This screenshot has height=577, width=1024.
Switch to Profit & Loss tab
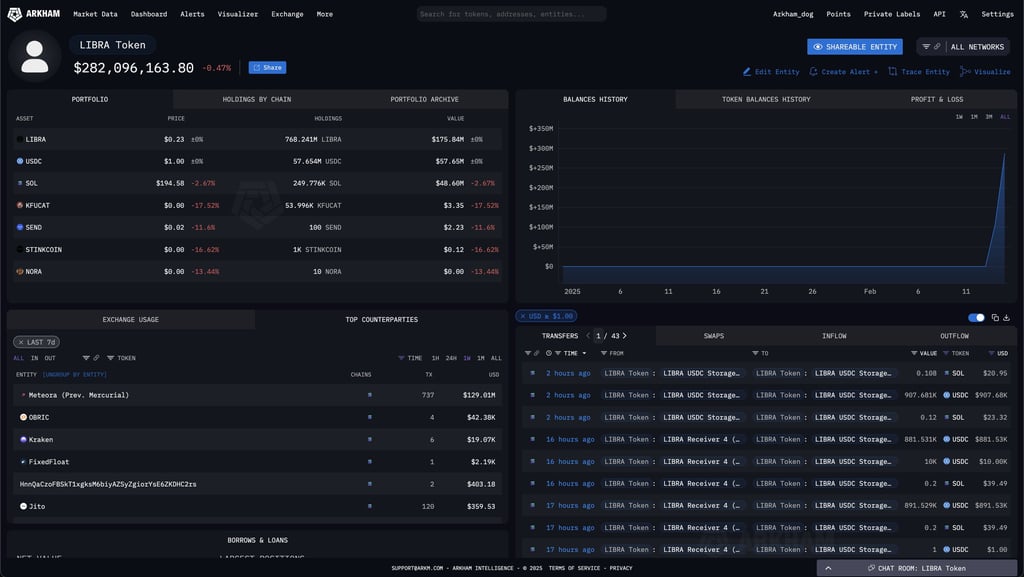936,99
